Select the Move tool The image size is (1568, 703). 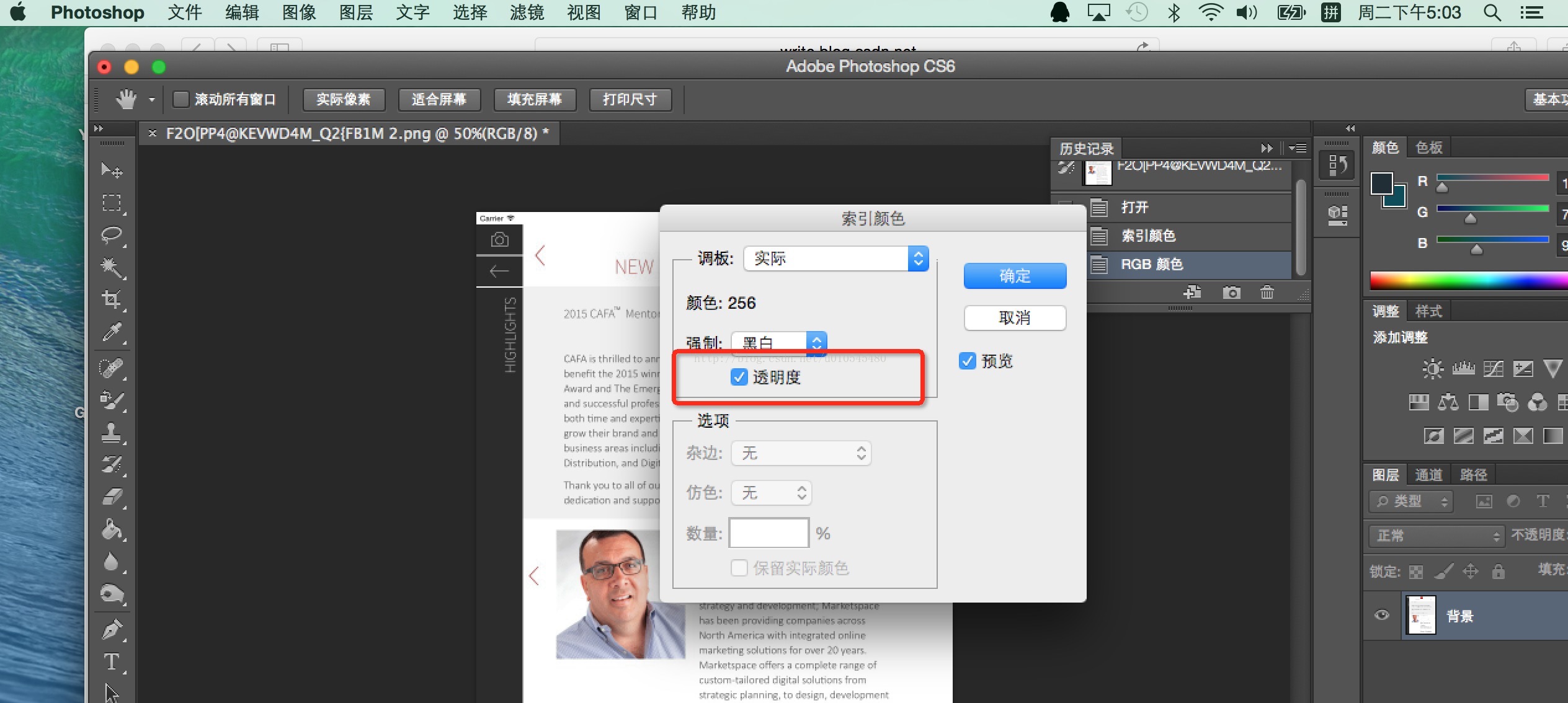click(112, 170)
